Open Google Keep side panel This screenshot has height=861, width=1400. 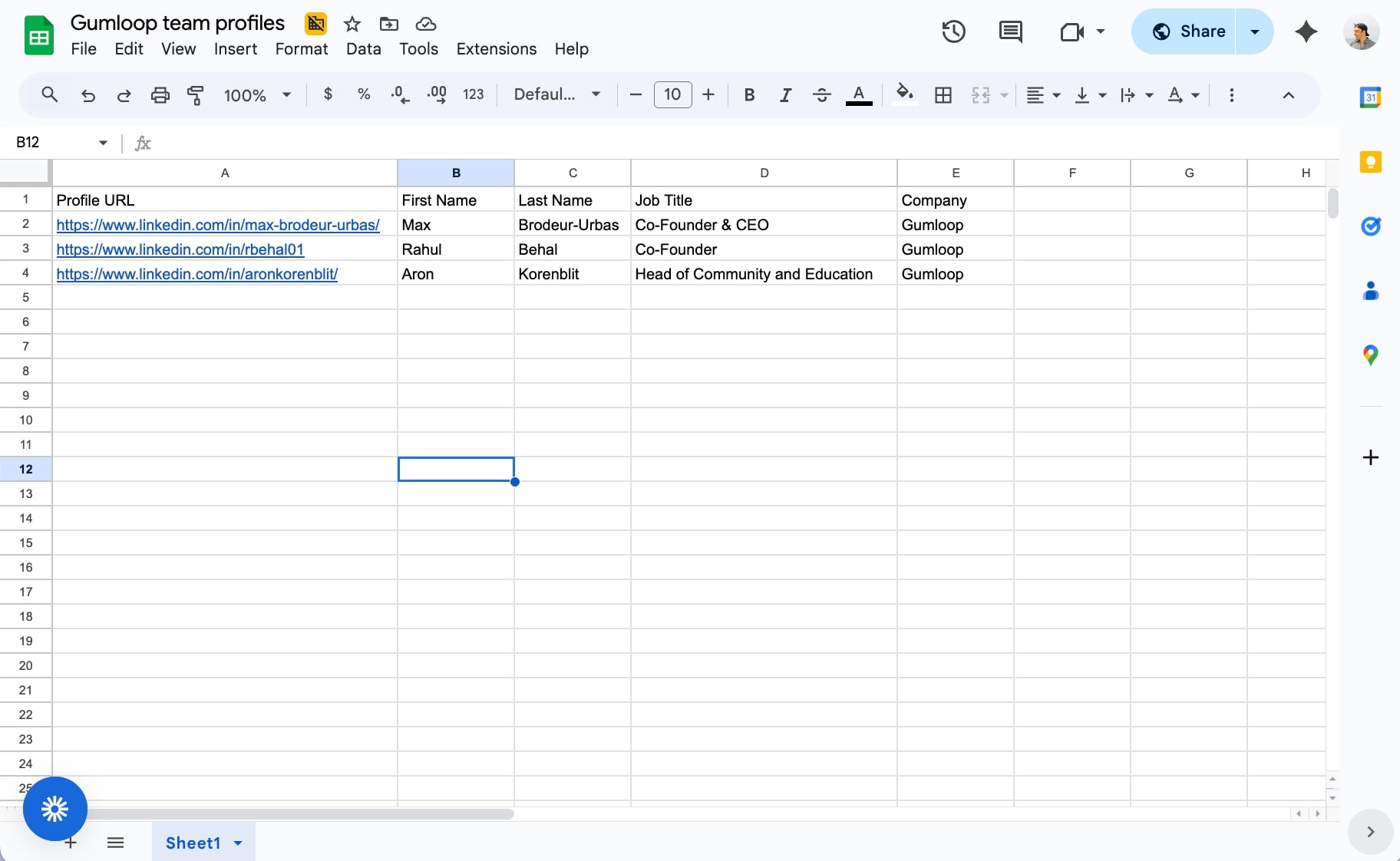pyautogui.click(x=1371, y=162)
